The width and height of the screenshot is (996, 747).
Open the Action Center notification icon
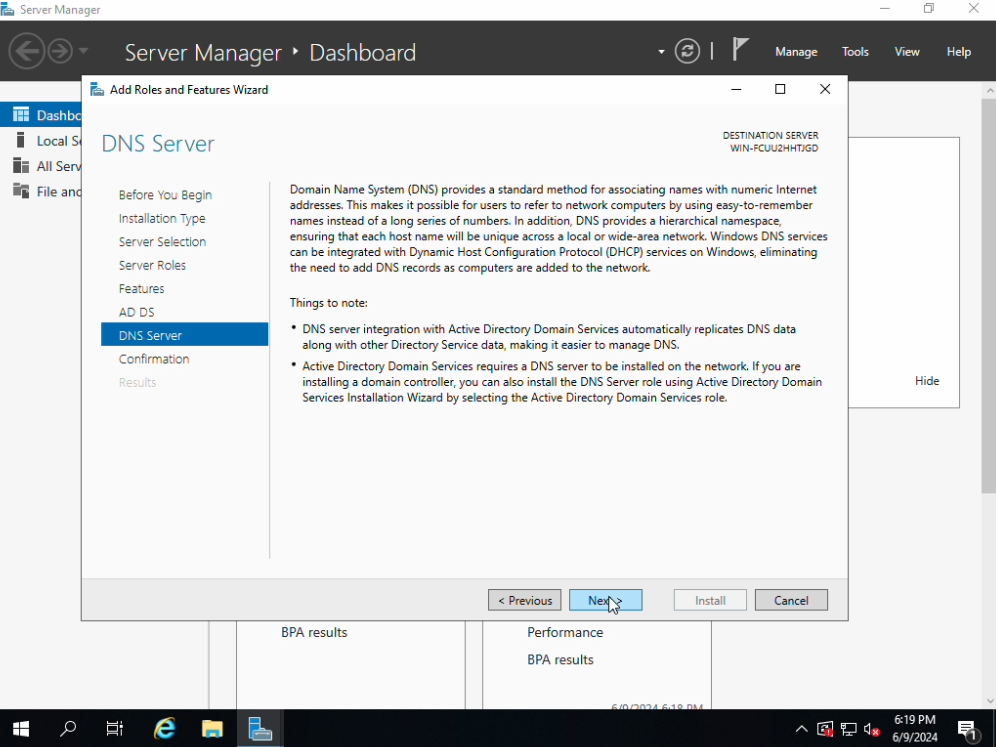(x=967, y=729)
